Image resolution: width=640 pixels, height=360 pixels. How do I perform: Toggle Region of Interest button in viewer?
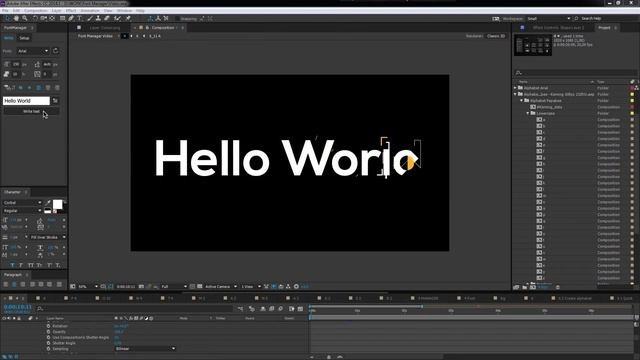click(192, 287)
